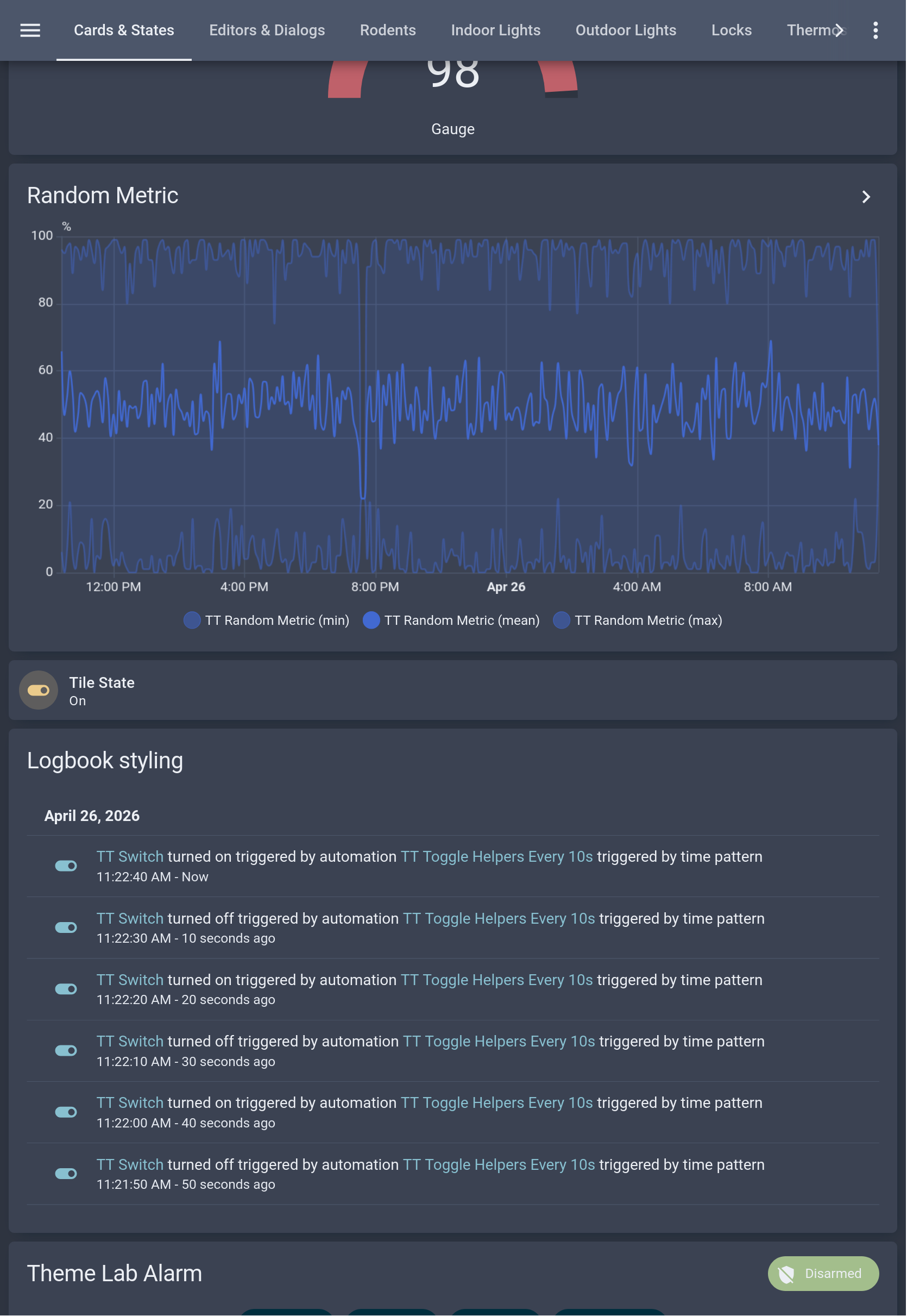Click switch icon of 11:22:10 AM entry
This screenshot has height=1316, width=907.
66,1051
